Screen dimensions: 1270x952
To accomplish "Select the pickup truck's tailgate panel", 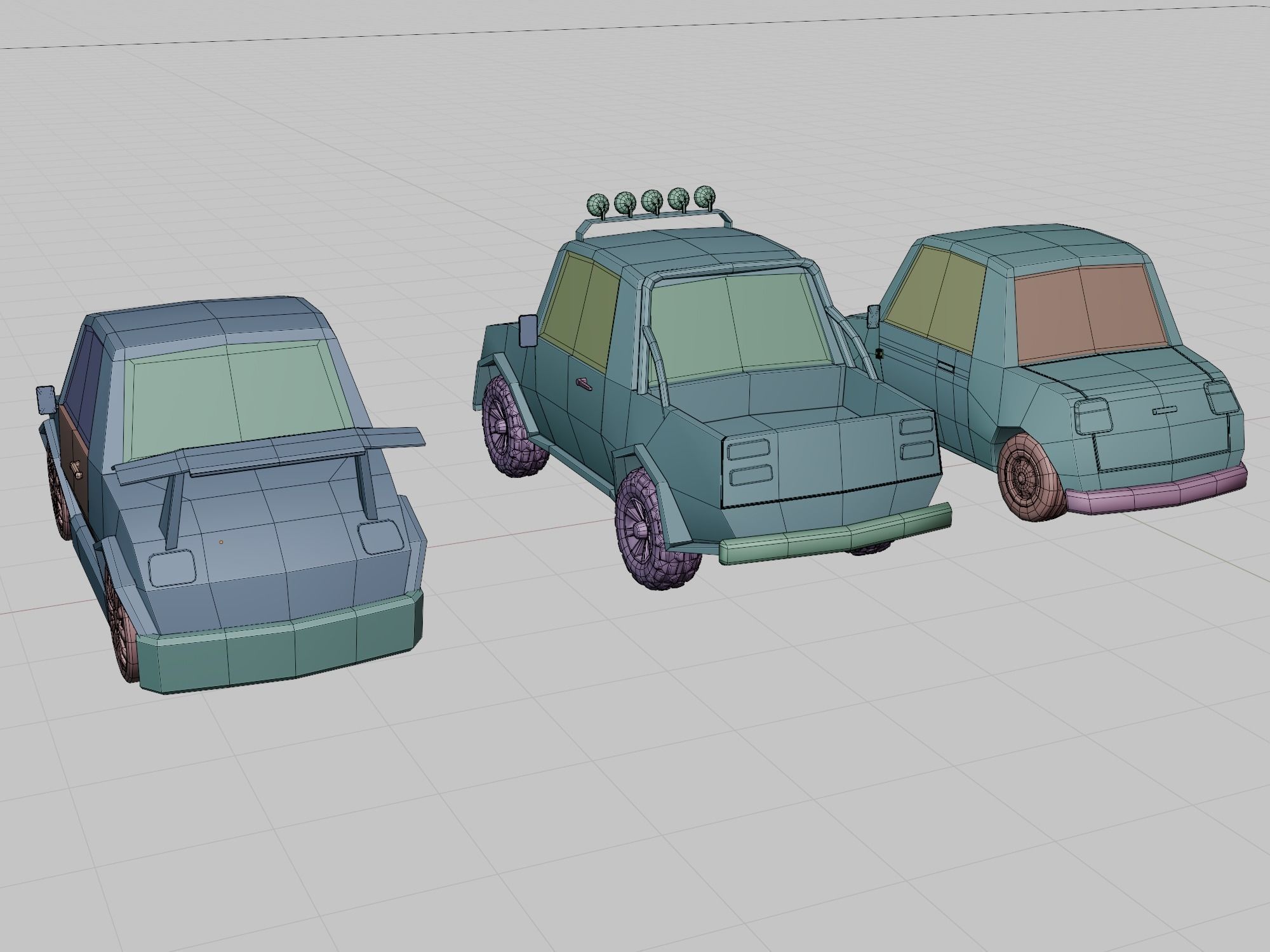I will point(831,458).
